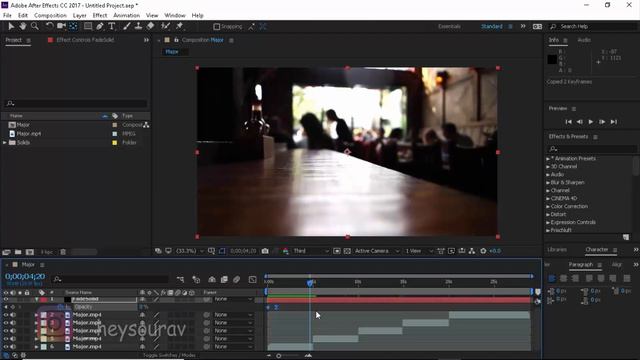
Task: Click Toggle Switches / Modes button
Action: 169,356
